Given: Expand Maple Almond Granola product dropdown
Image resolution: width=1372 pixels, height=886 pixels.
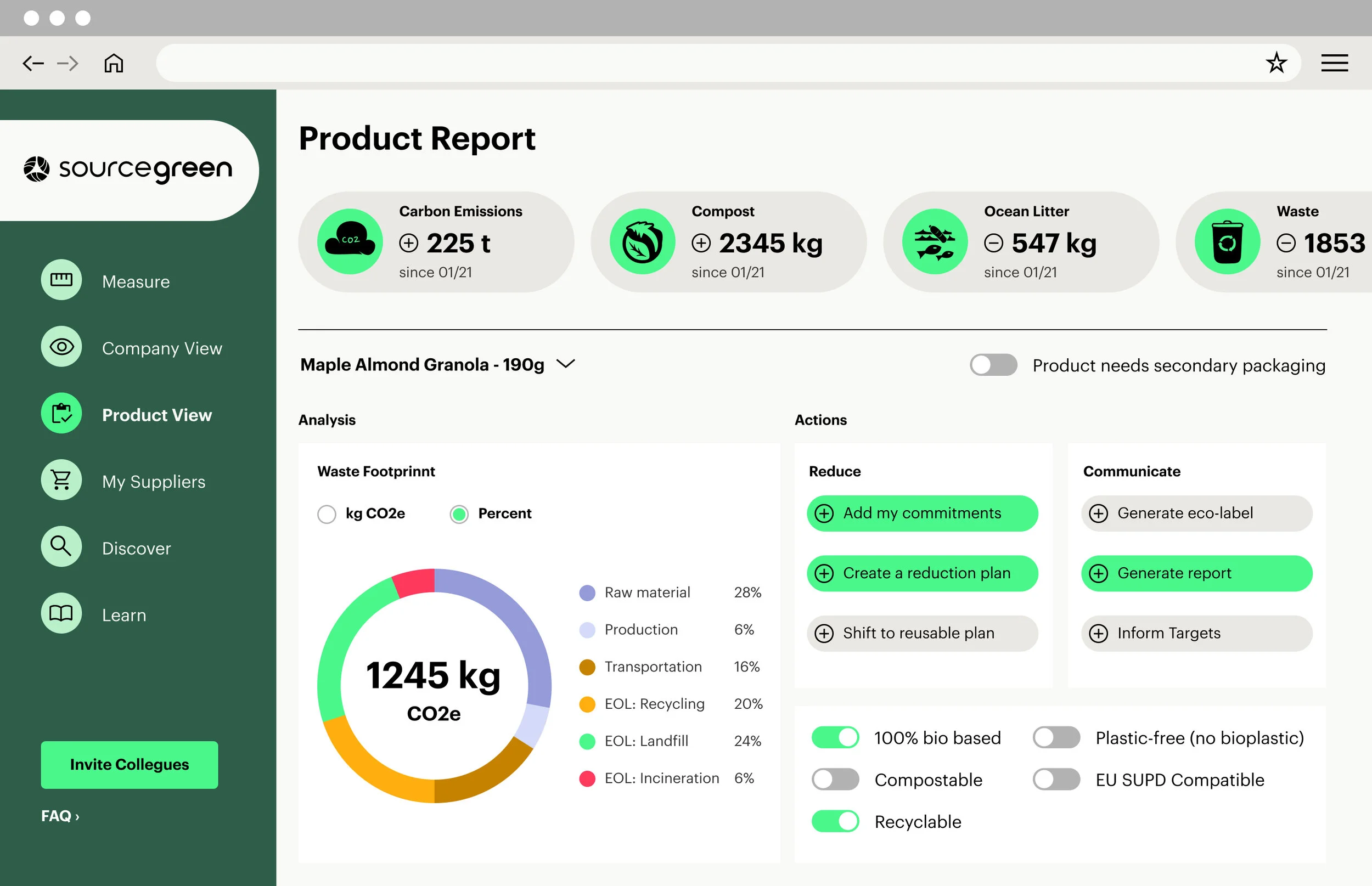Looking at the screenshot, I should [566, 364].
